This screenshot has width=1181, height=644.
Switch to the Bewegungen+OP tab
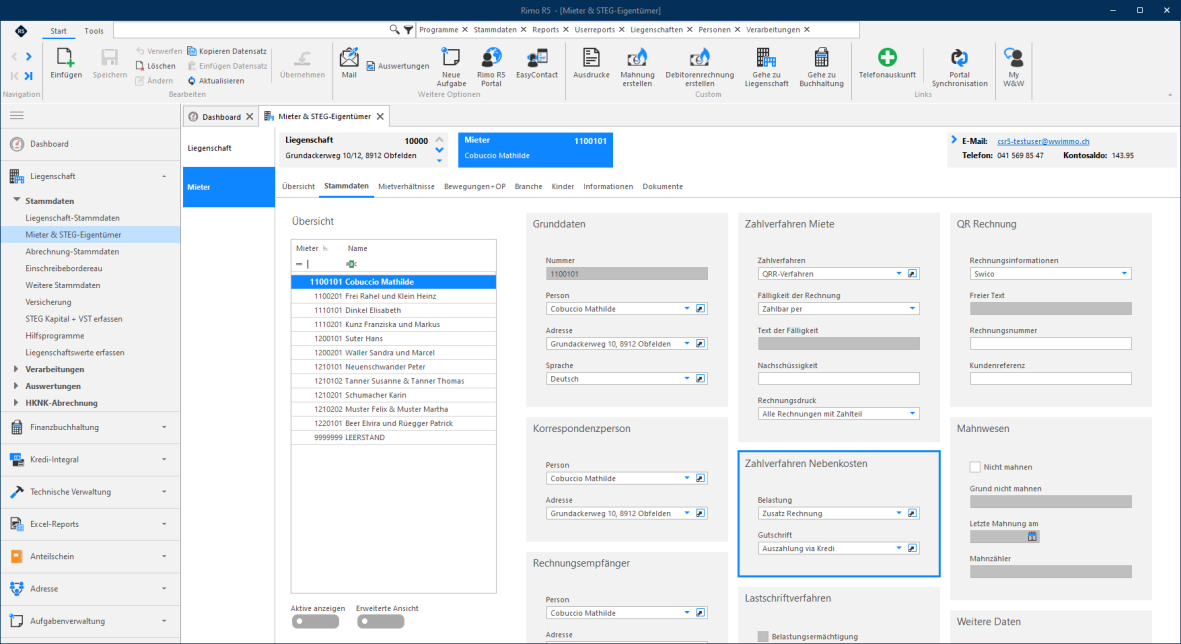(475, 187)
